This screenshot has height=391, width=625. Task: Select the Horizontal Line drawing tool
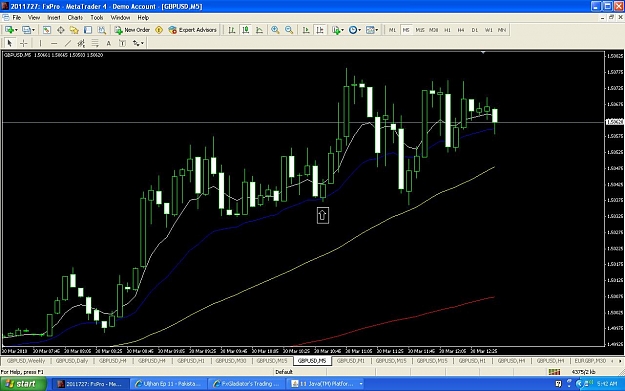pos(54,43)
